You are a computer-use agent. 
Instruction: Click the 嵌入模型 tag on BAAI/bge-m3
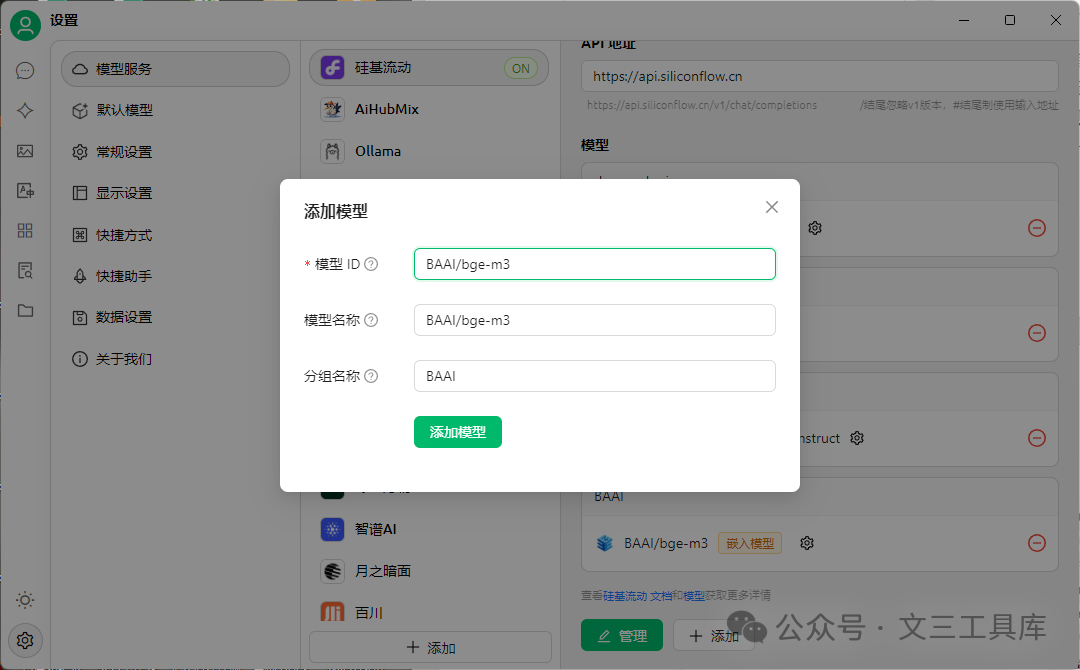pyautogui.click(x=750, y=543)
